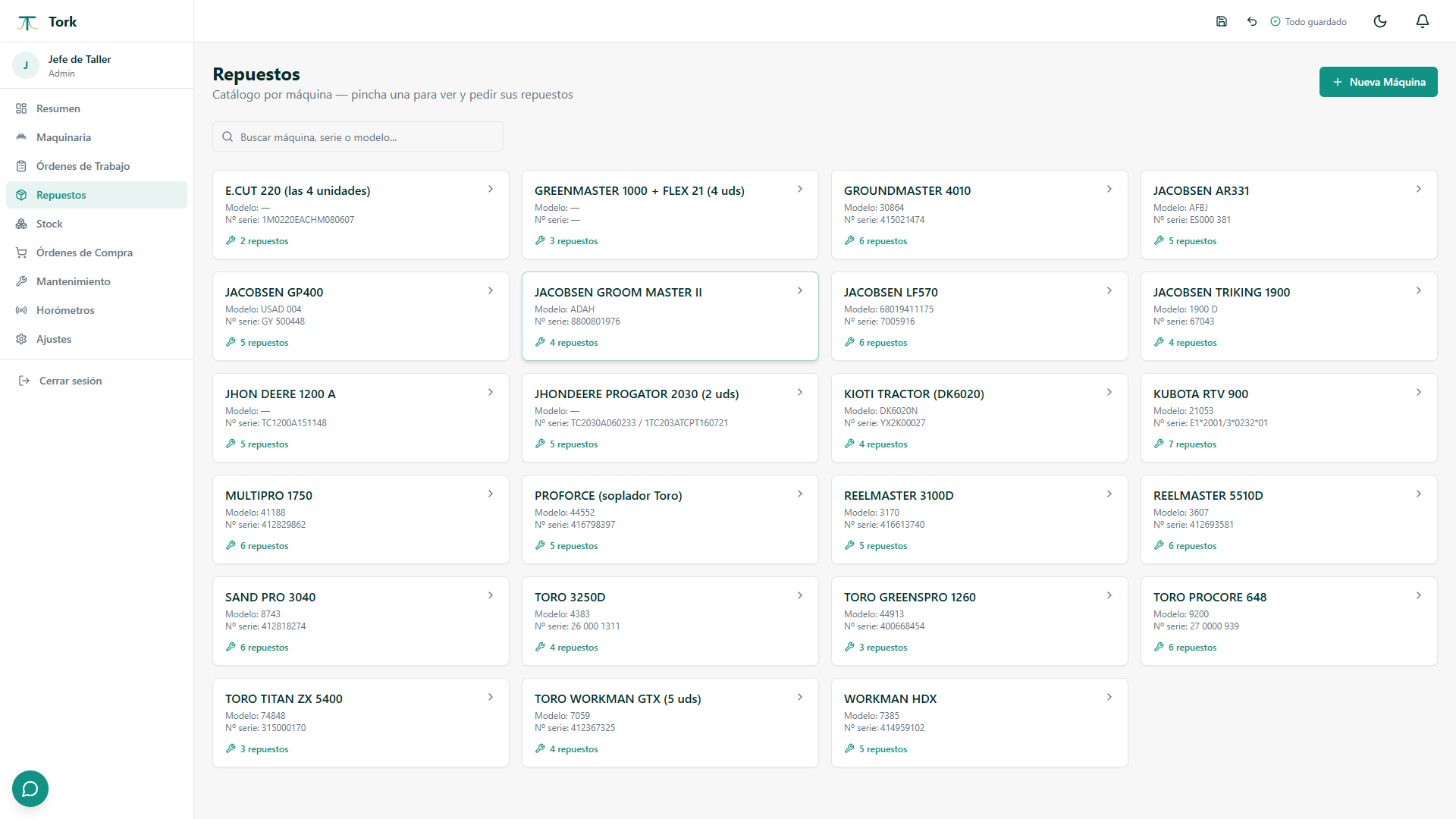Click 'Jefe de Taller' user name

pos(80,59)
